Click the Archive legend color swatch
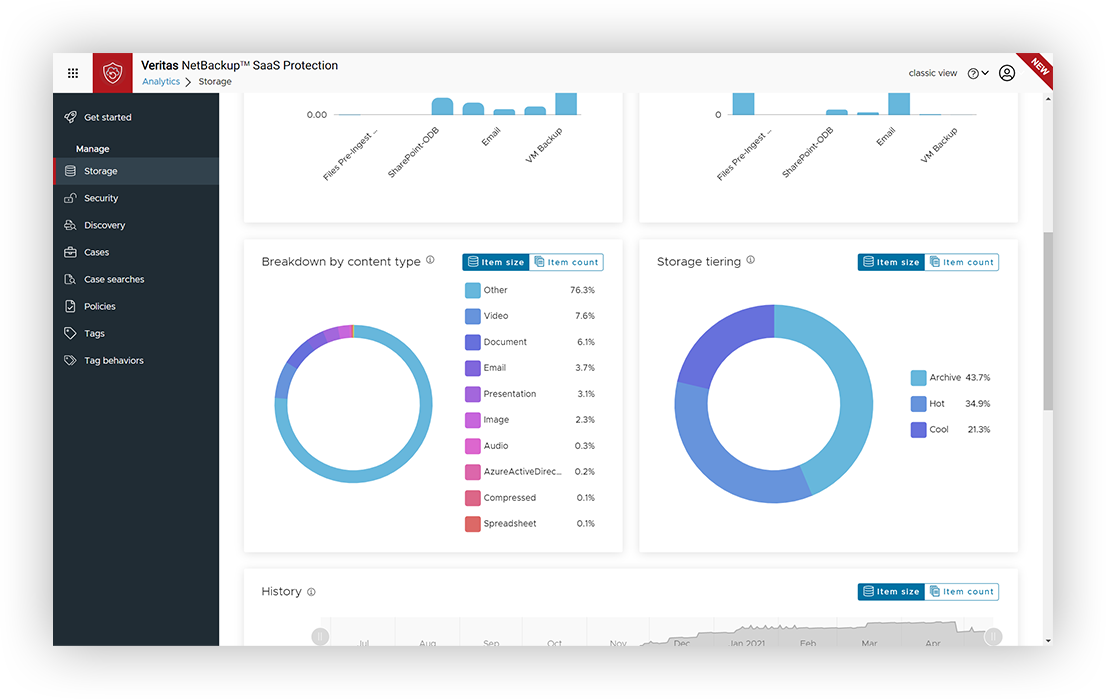 coord(918,378)
